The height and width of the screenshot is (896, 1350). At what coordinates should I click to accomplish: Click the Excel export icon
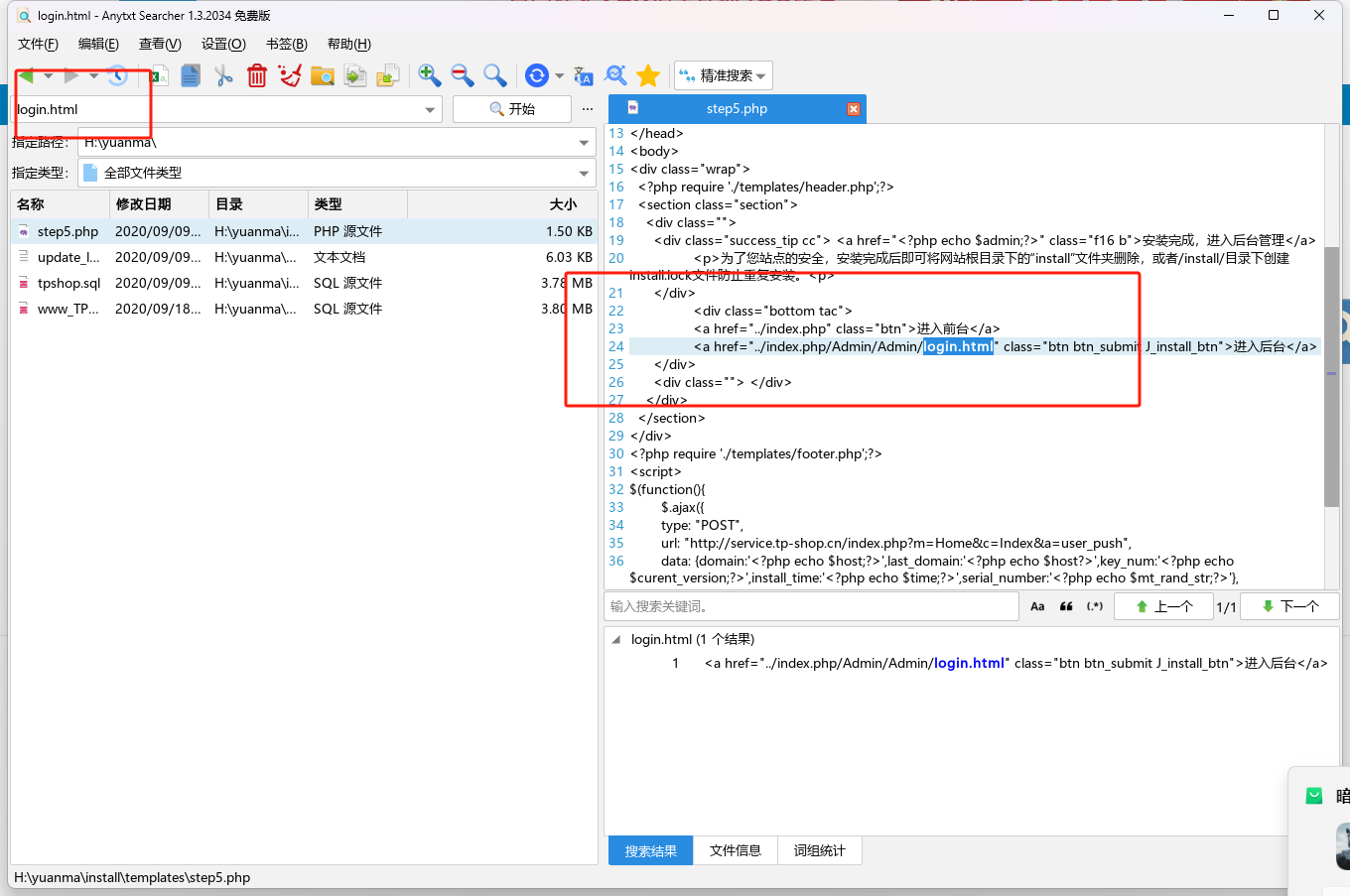[x=159, y=75]
